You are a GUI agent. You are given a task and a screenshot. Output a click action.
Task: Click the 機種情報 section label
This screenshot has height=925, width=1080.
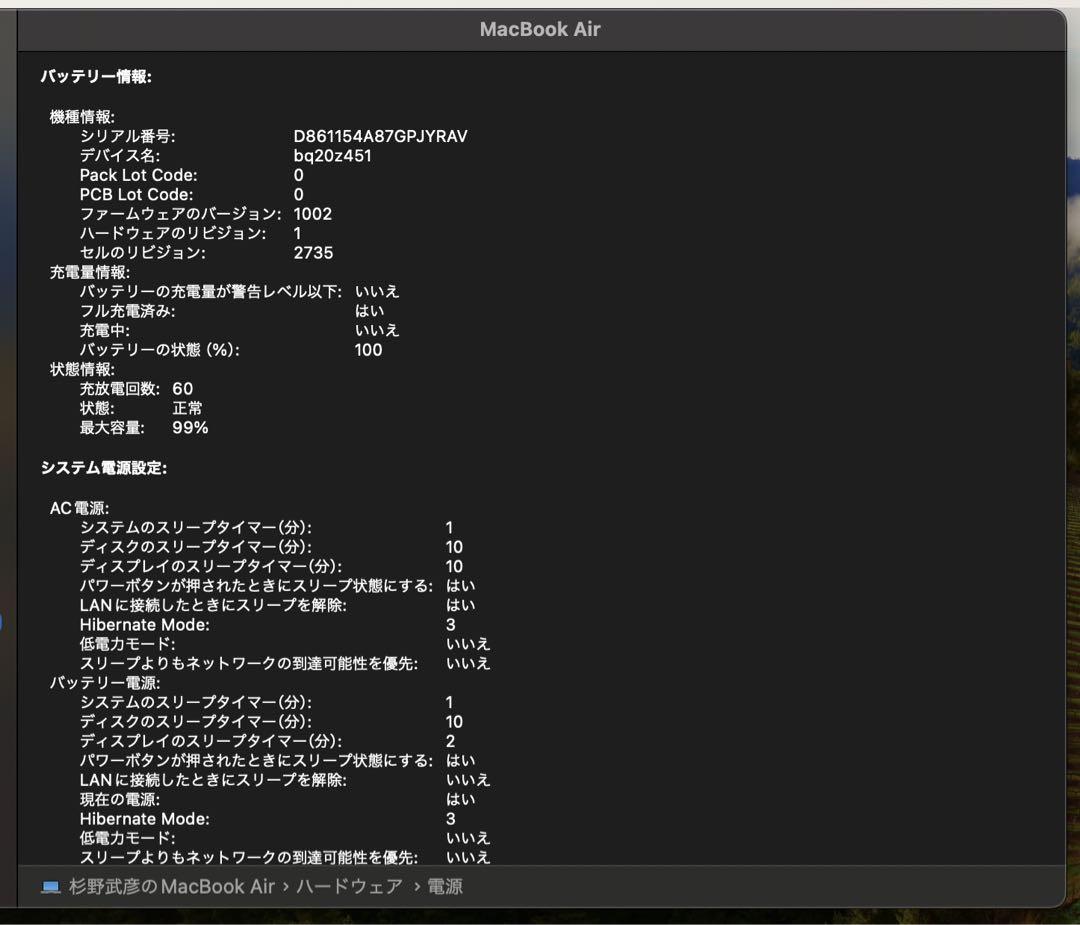[82, 117]
